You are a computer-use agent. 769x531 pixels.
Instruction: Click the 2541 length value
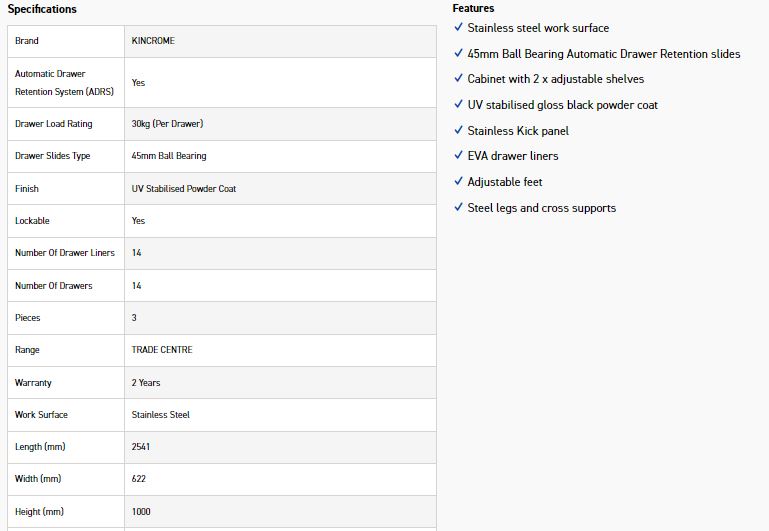coord(141,447)
